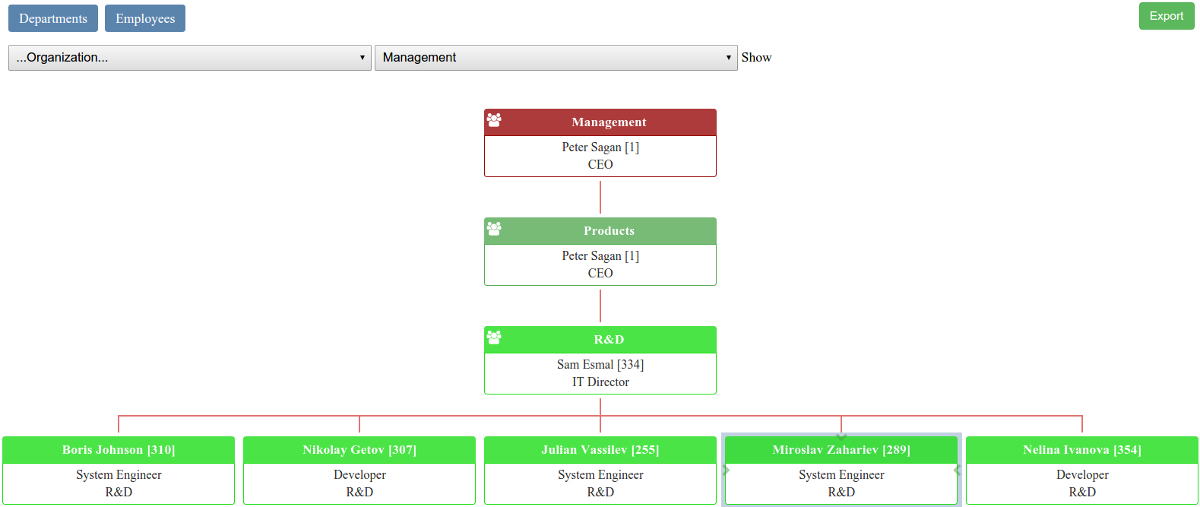
Task: Click System Engineer under Miroslav Zahariev
Action: (841, 475)
